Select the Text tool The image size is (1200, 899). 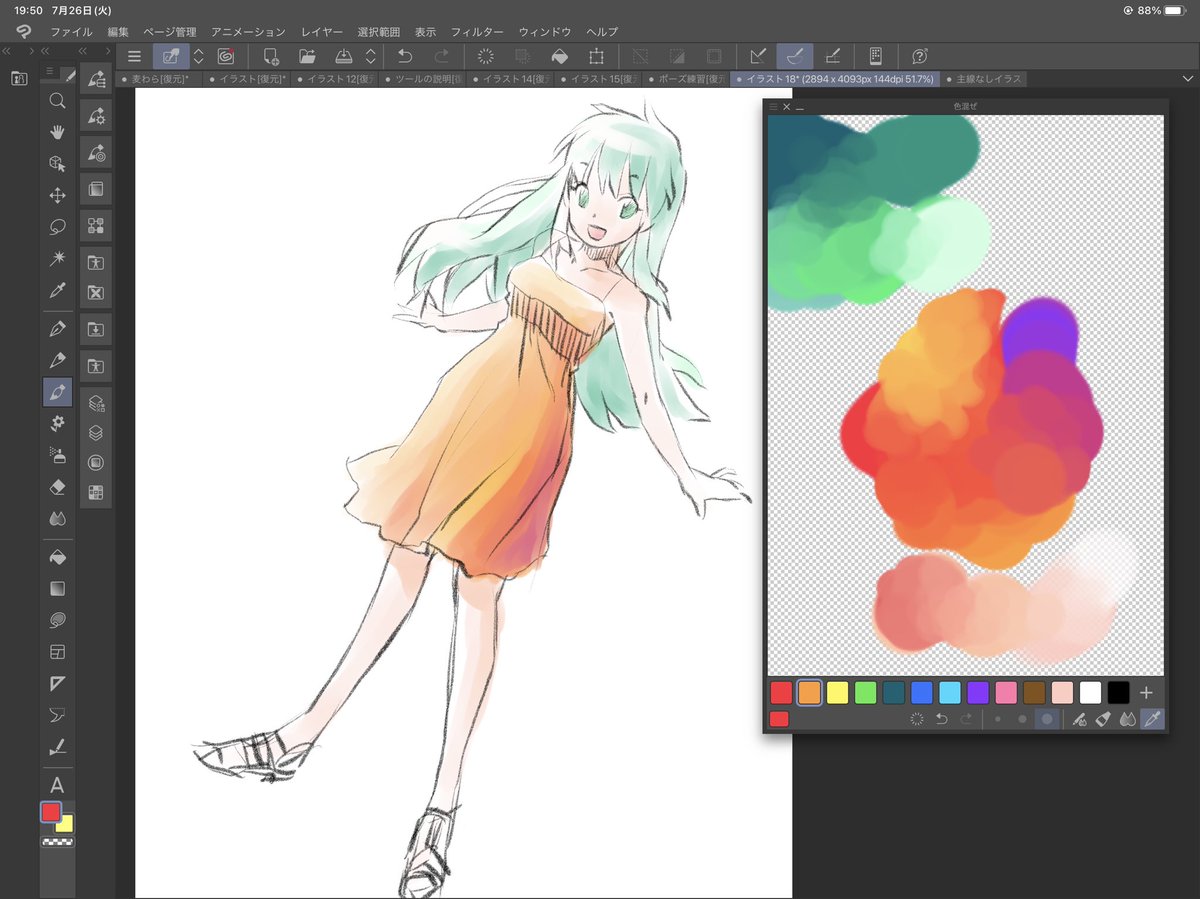click(58, 785)
